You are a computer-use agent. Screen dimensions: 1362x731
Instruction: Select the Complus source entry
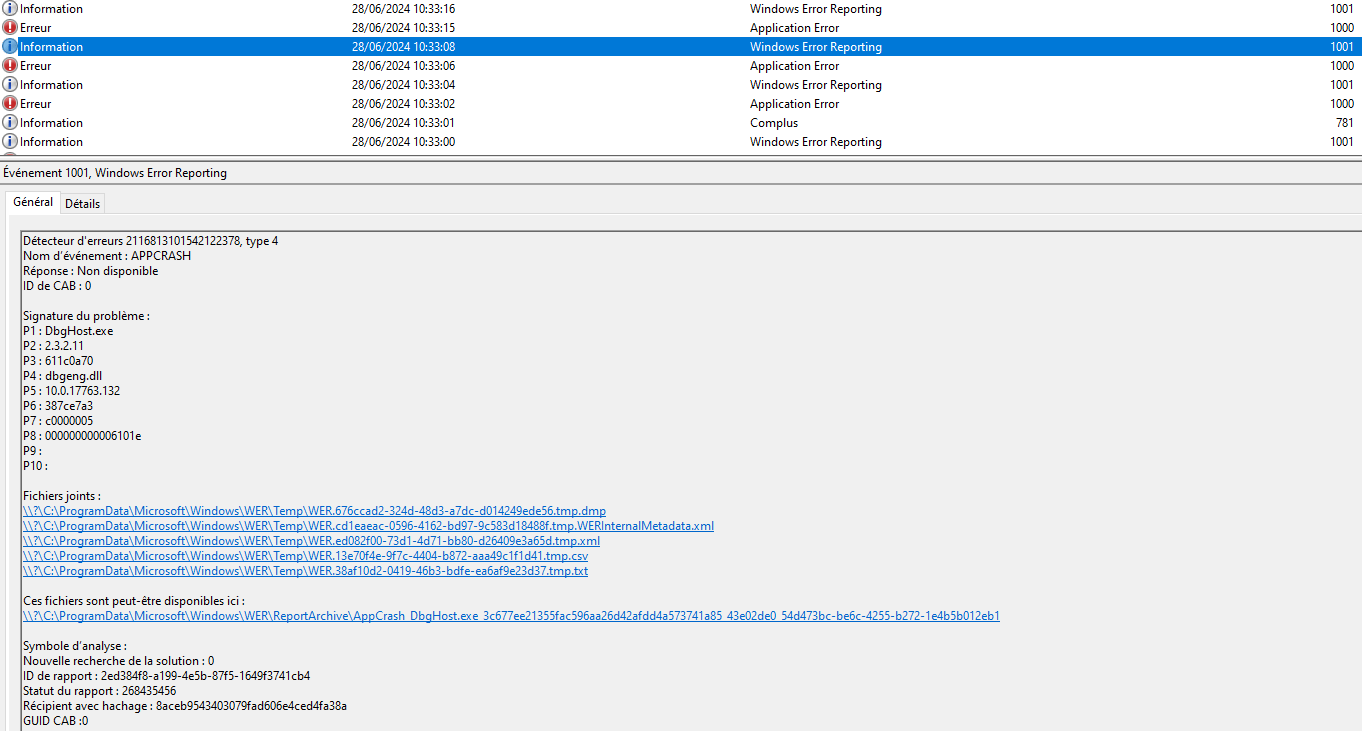point(681,123)
